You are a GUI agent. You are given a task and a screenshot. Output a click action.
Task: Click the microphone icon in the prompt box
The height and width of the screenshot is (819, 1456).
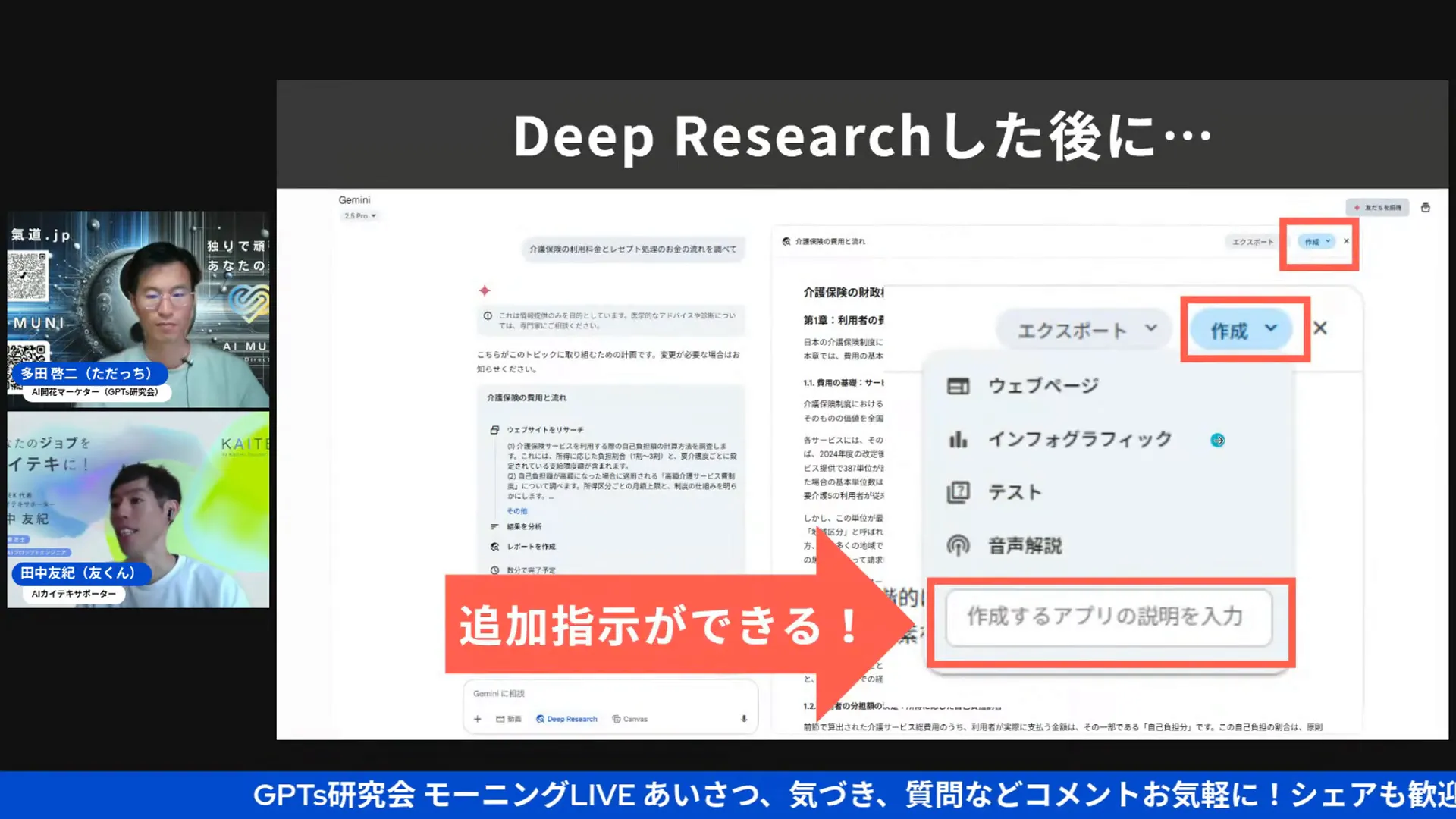tap(744, 719)
